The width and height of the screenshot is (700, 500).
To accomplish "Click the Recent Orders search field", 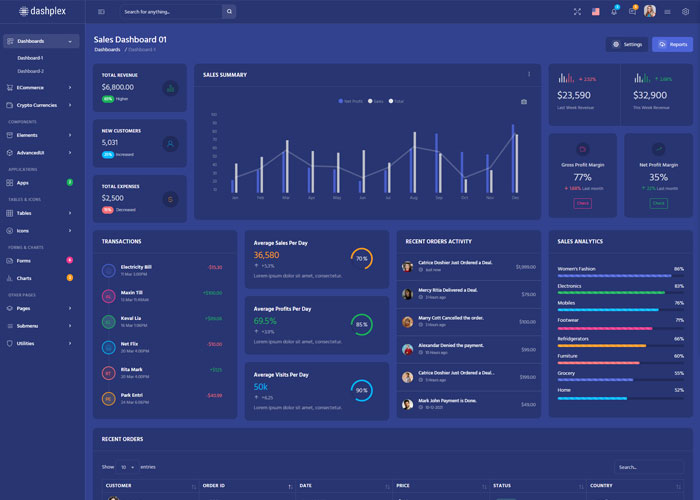I will click(x=649, y=467).
